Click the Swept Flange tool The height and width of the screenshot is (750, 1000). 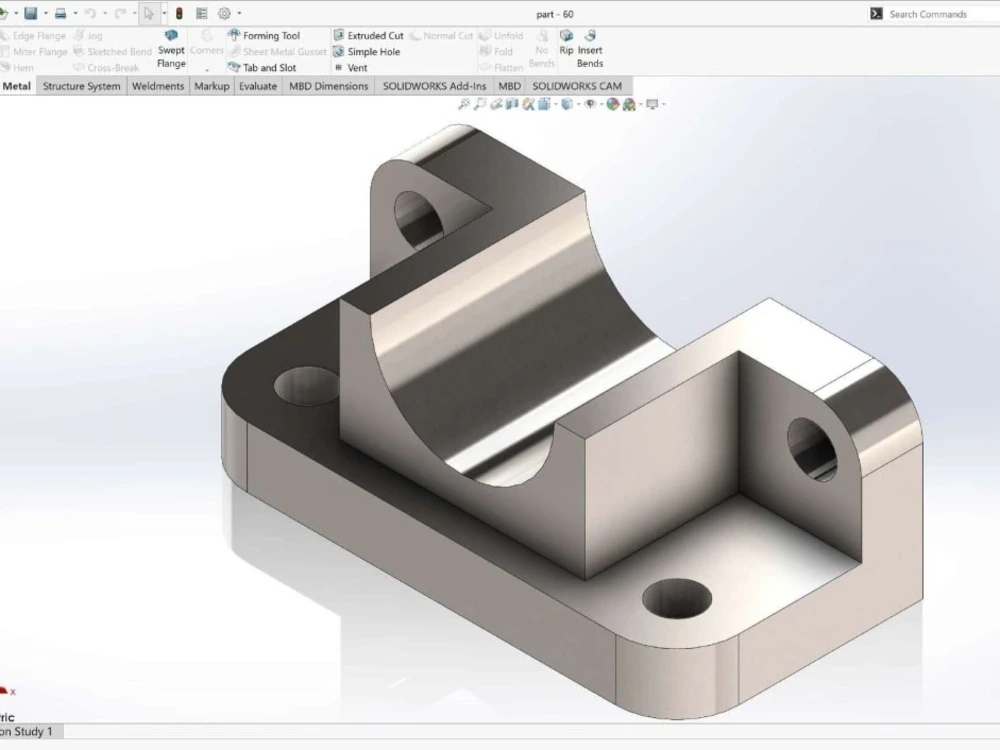[x=171, y=49]
